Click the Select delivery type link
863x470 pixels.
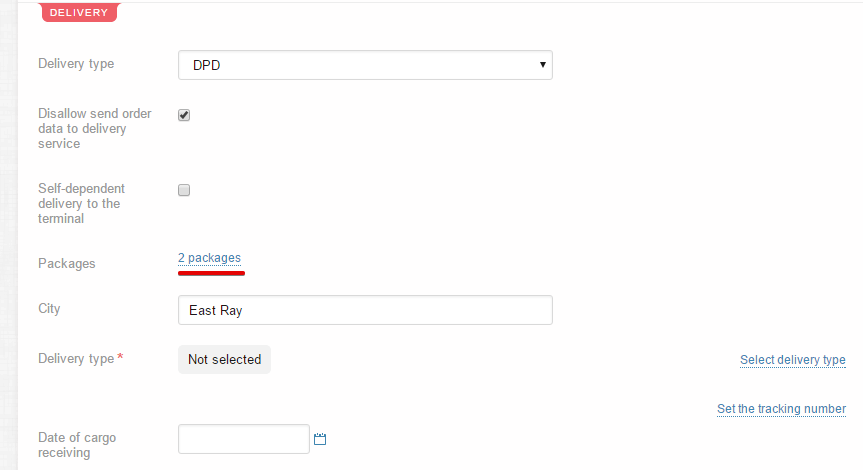[792, 360]
